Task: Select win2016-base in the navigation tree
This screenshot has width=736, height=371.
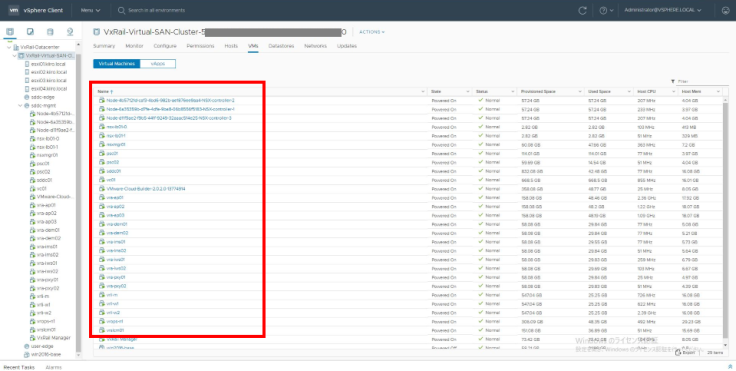Action: click(x=46, y=355)
